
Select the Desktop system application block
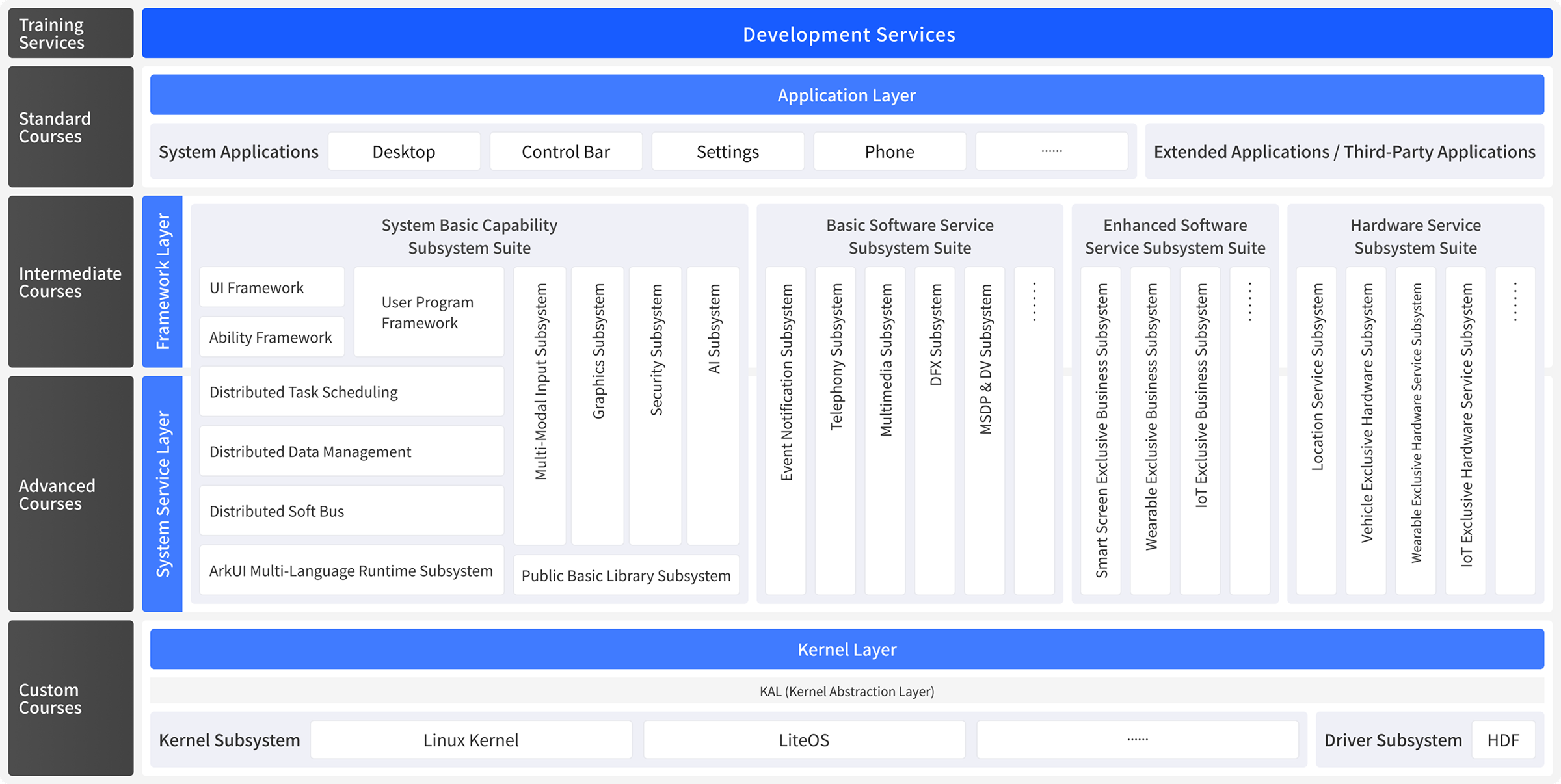(404, 151)
